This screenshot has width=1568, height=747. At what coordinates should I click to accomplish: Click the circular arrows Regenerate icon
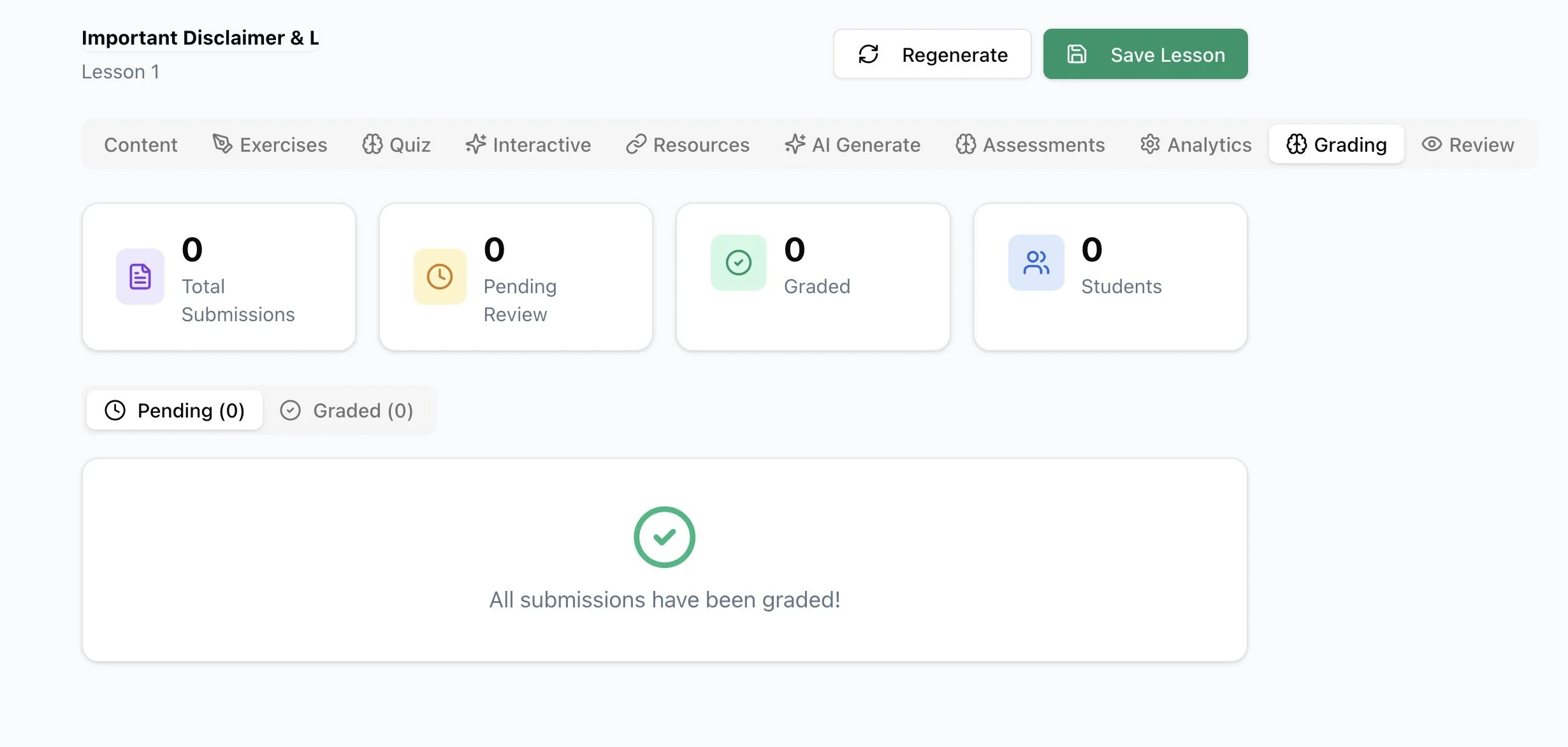click(868, 54)
